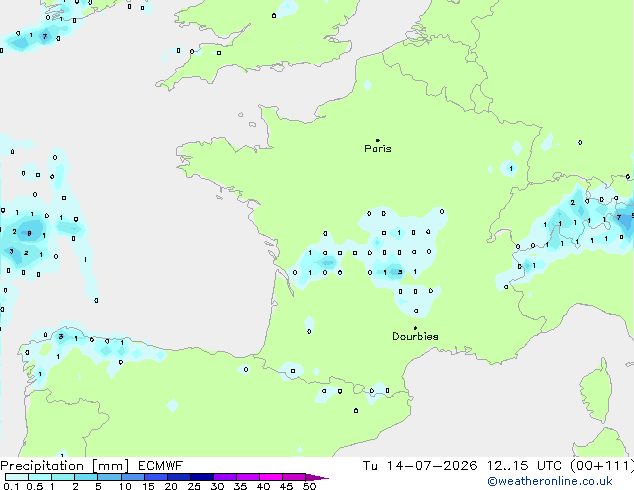Select the 15 mm legend color swatch
The height and width of the screenshot is (490, 634).
tap(155, 477)
